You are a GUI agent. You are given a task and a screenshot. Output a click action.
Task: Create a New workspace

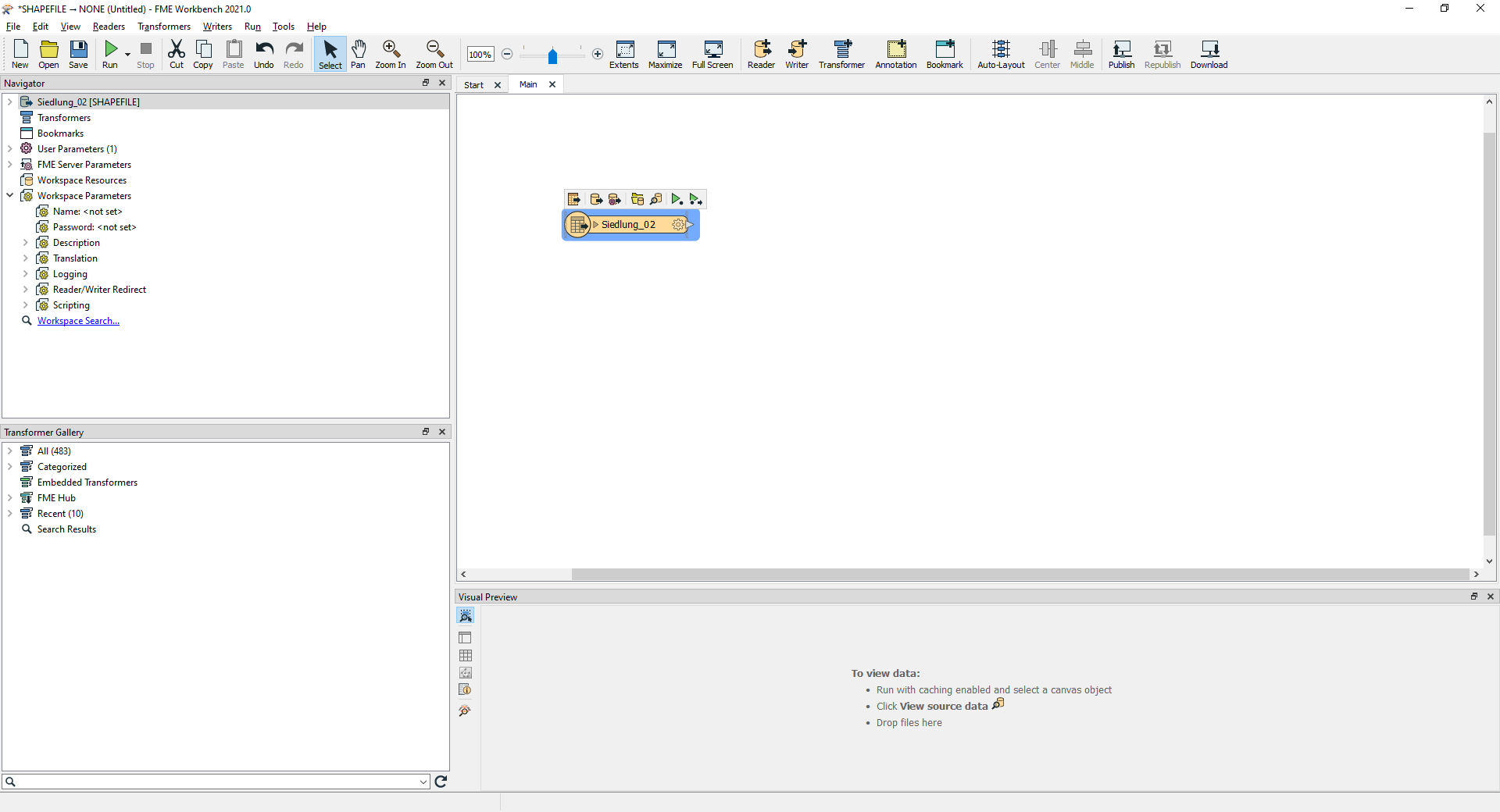tap(20, 54)
